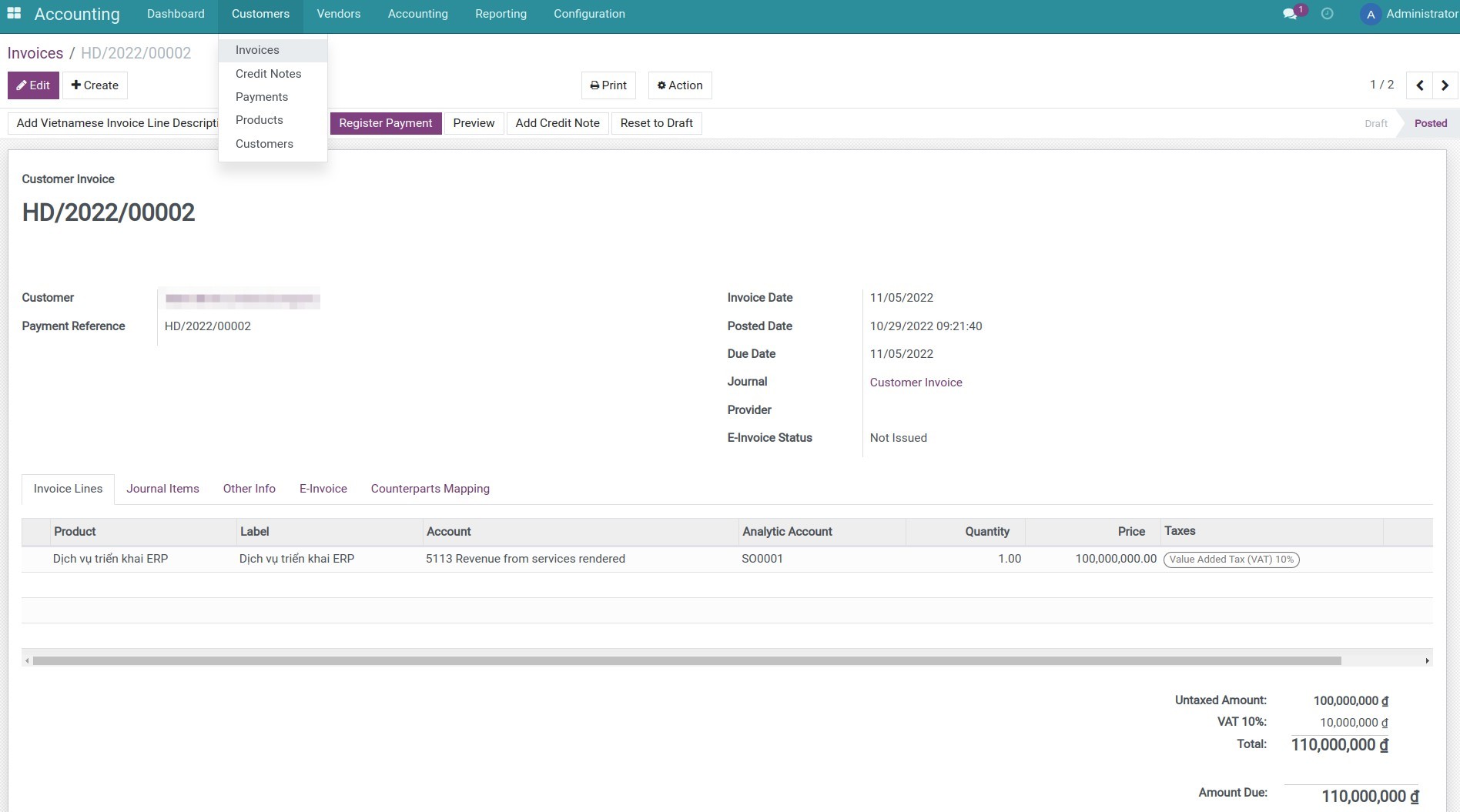This screenshot has width=1460, height=812.
Task: Open the Configuration dropdown menu
Action: (x=588, y=13)
